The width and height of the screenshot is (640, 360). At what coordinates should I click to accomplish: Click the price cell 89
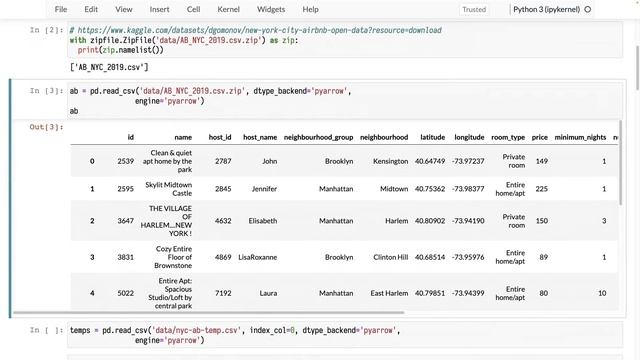pyautogui.click(x=543, y=257)
